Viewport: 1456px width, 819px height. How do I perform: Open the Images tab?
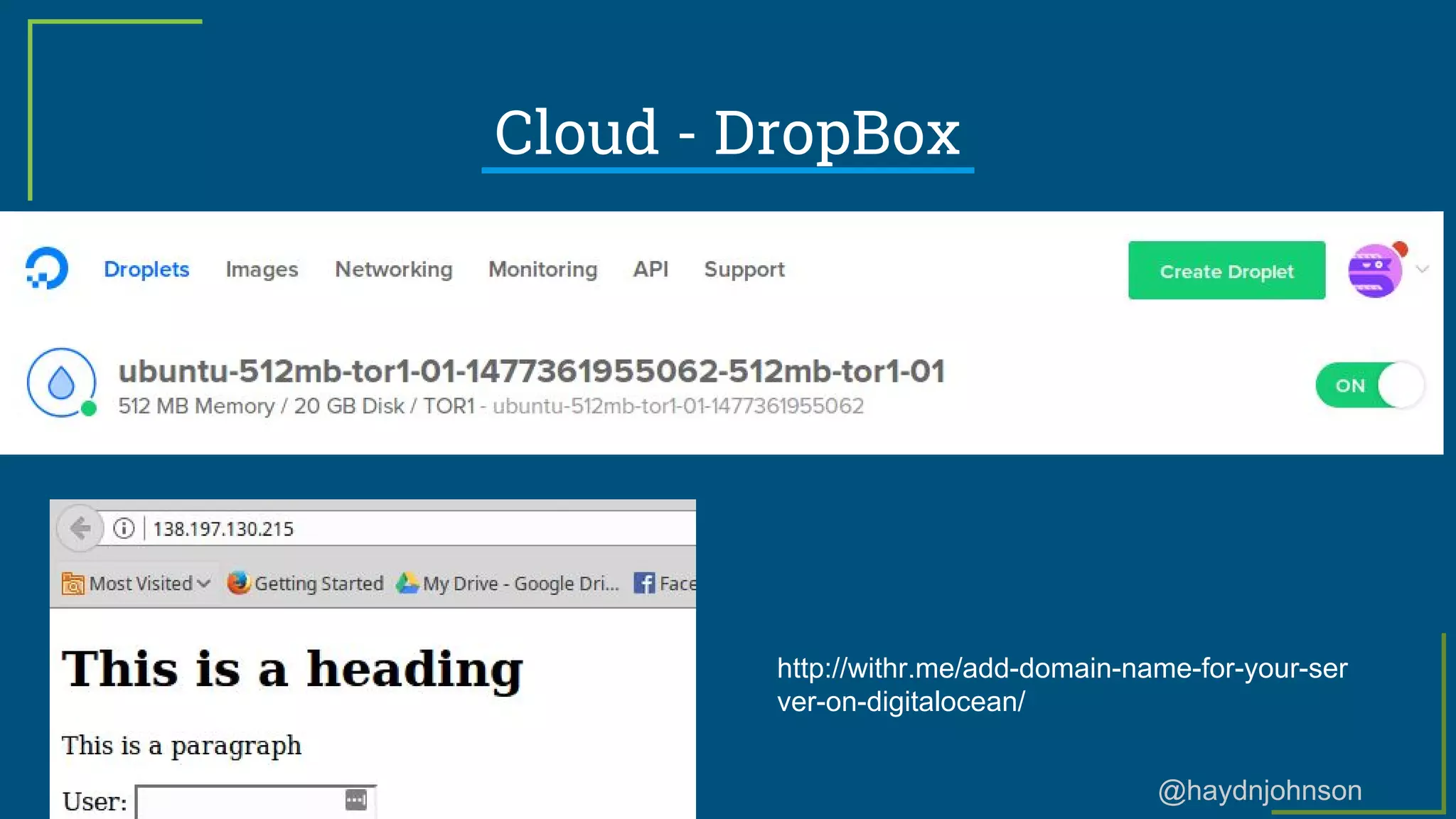click(x=262, y=269)
